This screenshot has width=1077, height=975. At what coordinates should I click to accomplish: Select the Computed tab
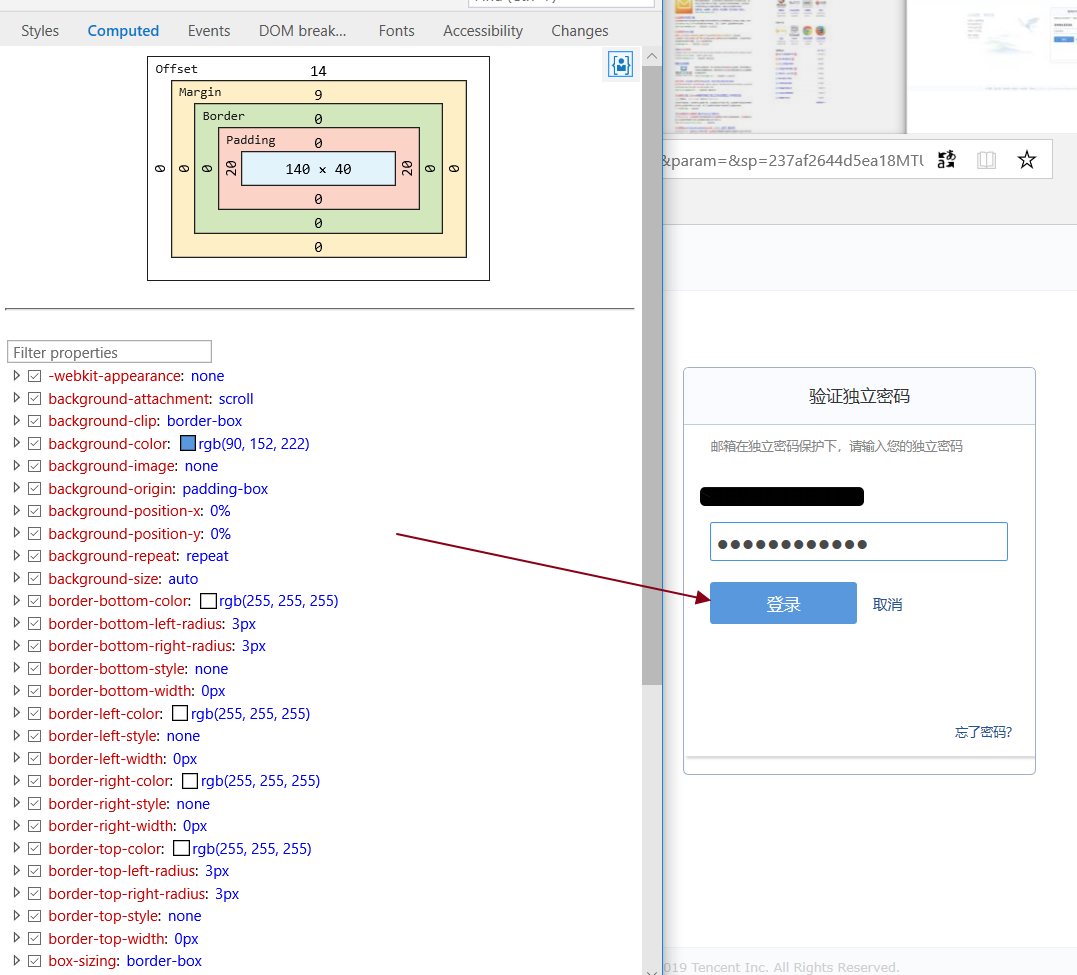point(123,31)
